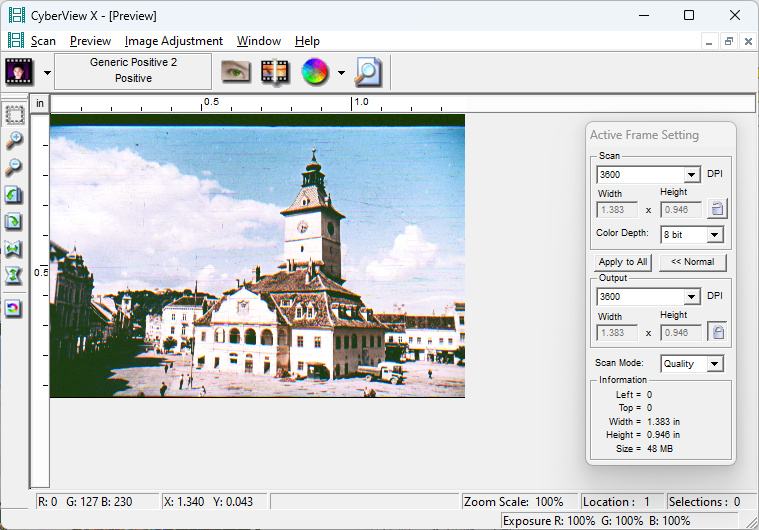Click the ruler unit 'in' button
The image size is (759, 530).
click(40, 103)
